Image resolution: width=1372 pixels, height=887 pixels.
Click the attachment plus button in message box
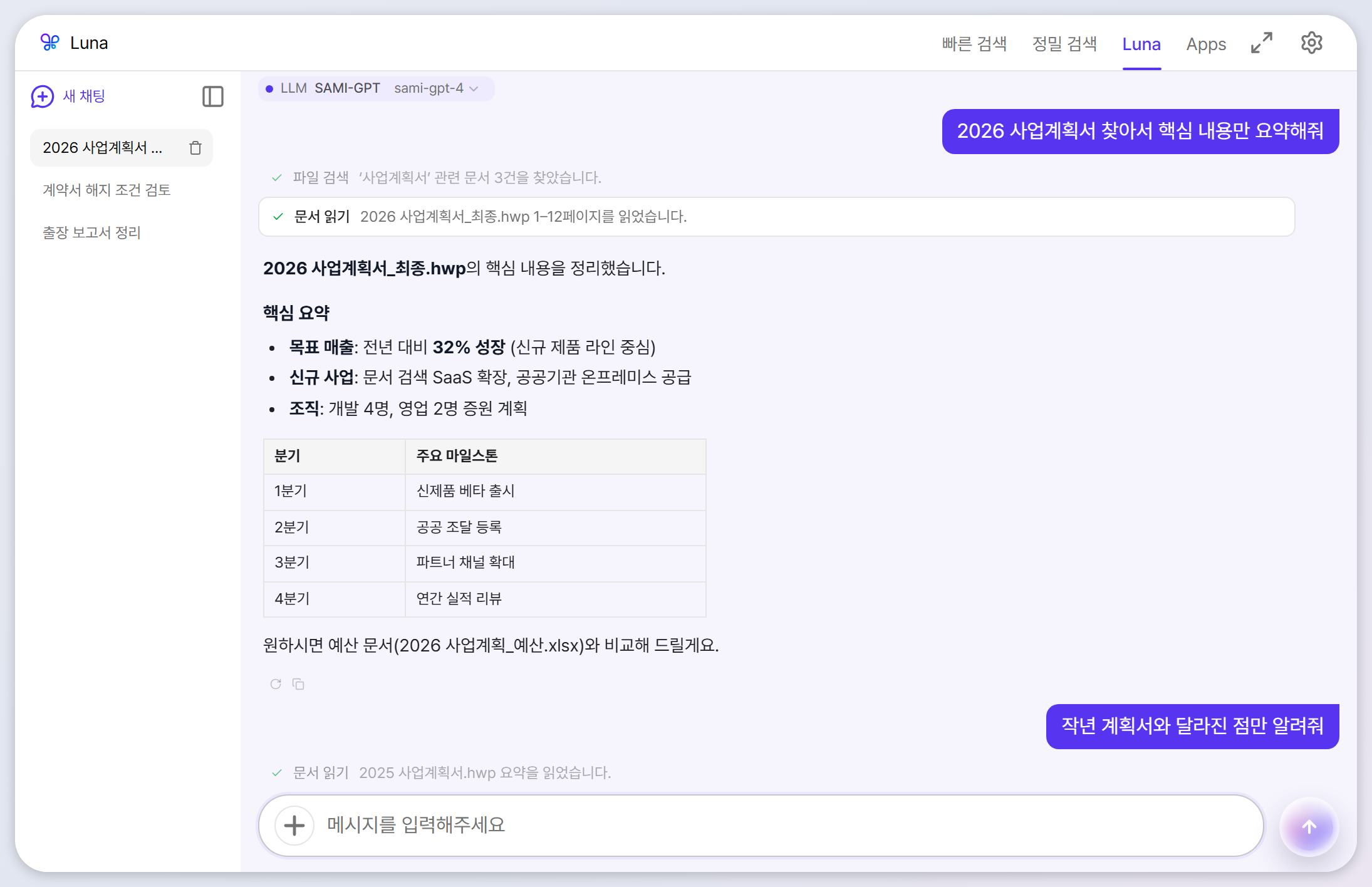pyautogui.click(x=294, y=826)
